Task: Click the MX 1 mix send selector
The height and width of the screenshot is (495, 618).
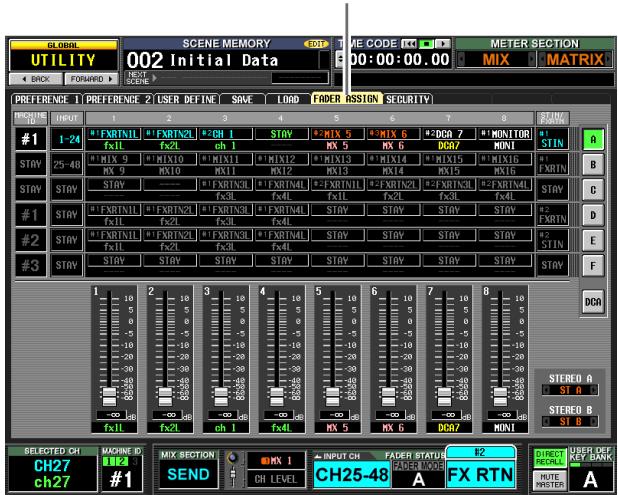Action: [276, 460]
